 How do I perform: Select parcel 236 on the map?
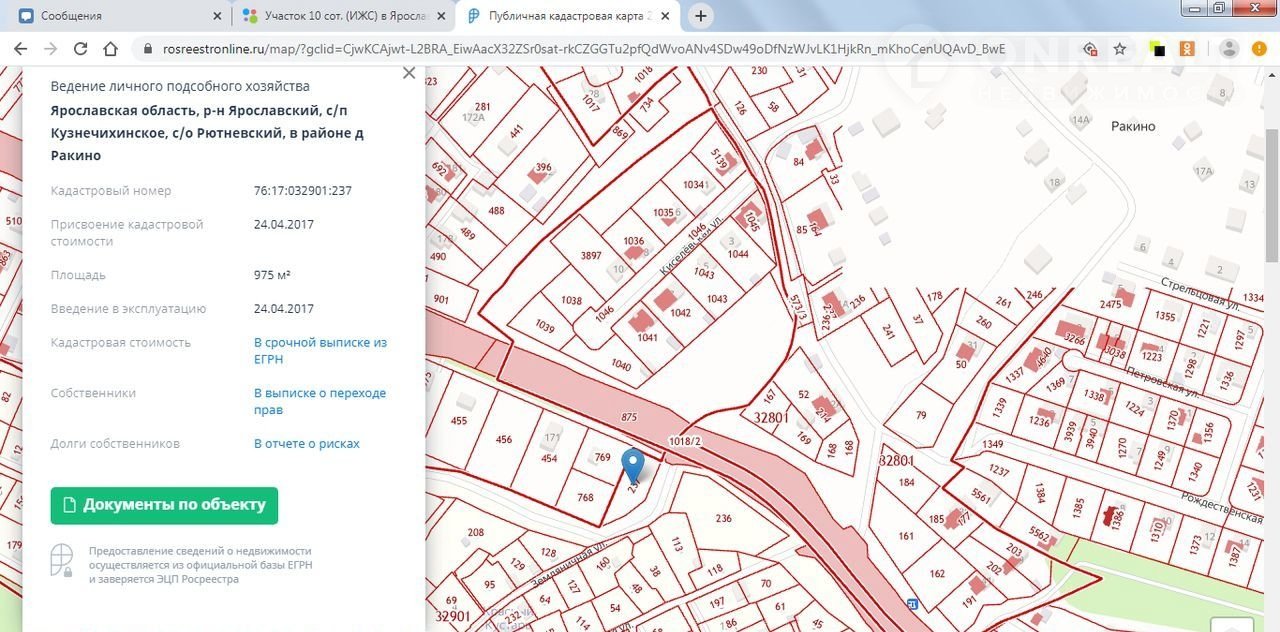point(724,518)
